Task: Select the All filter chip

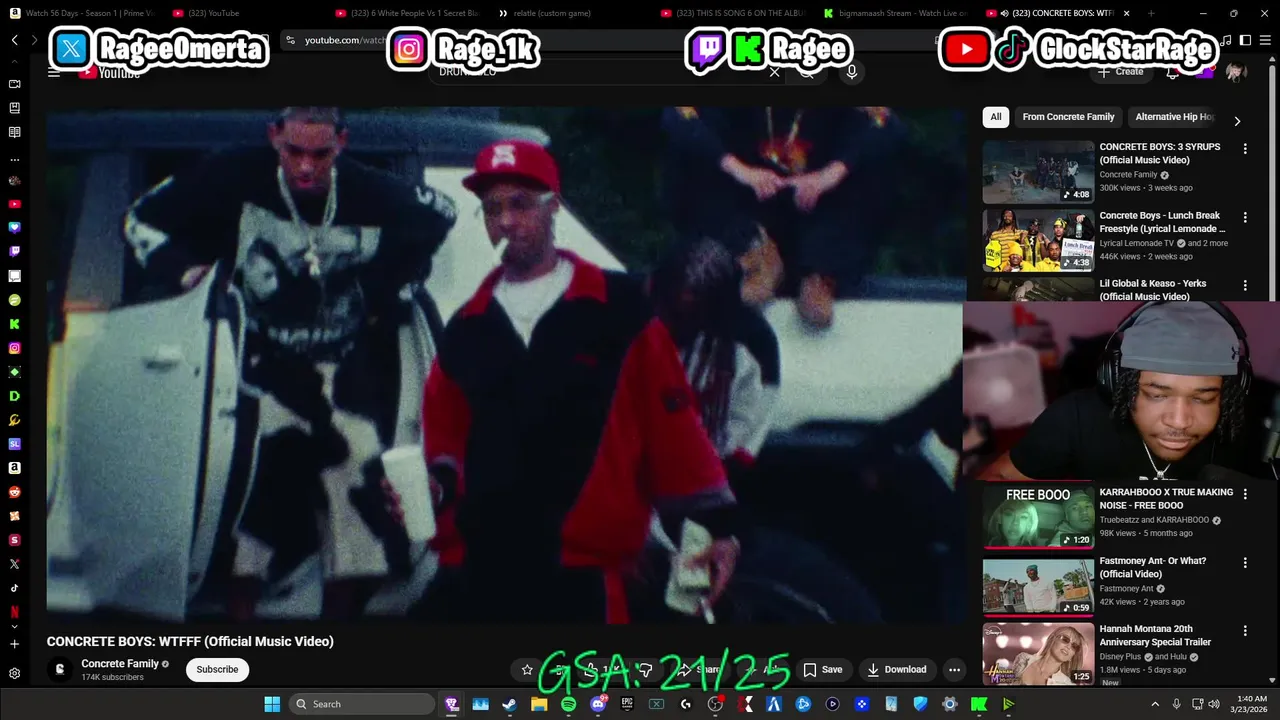Action: point(996,117)
